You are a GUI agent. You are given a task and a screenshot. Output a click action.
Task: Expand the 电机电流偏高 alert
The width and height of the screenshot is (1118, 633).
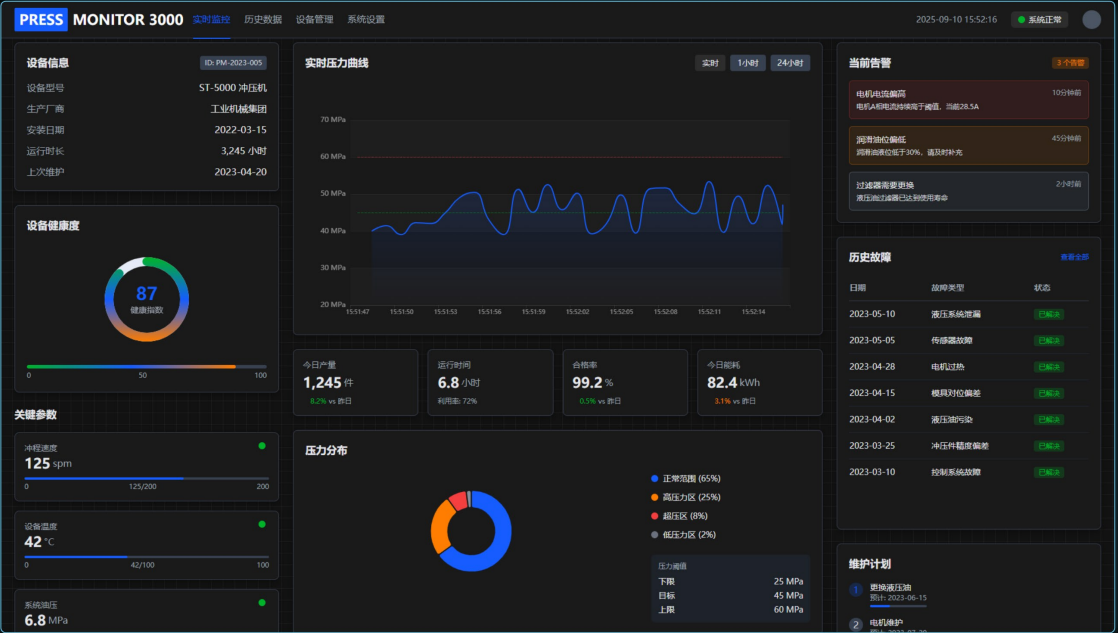click(x=967, y=99)
